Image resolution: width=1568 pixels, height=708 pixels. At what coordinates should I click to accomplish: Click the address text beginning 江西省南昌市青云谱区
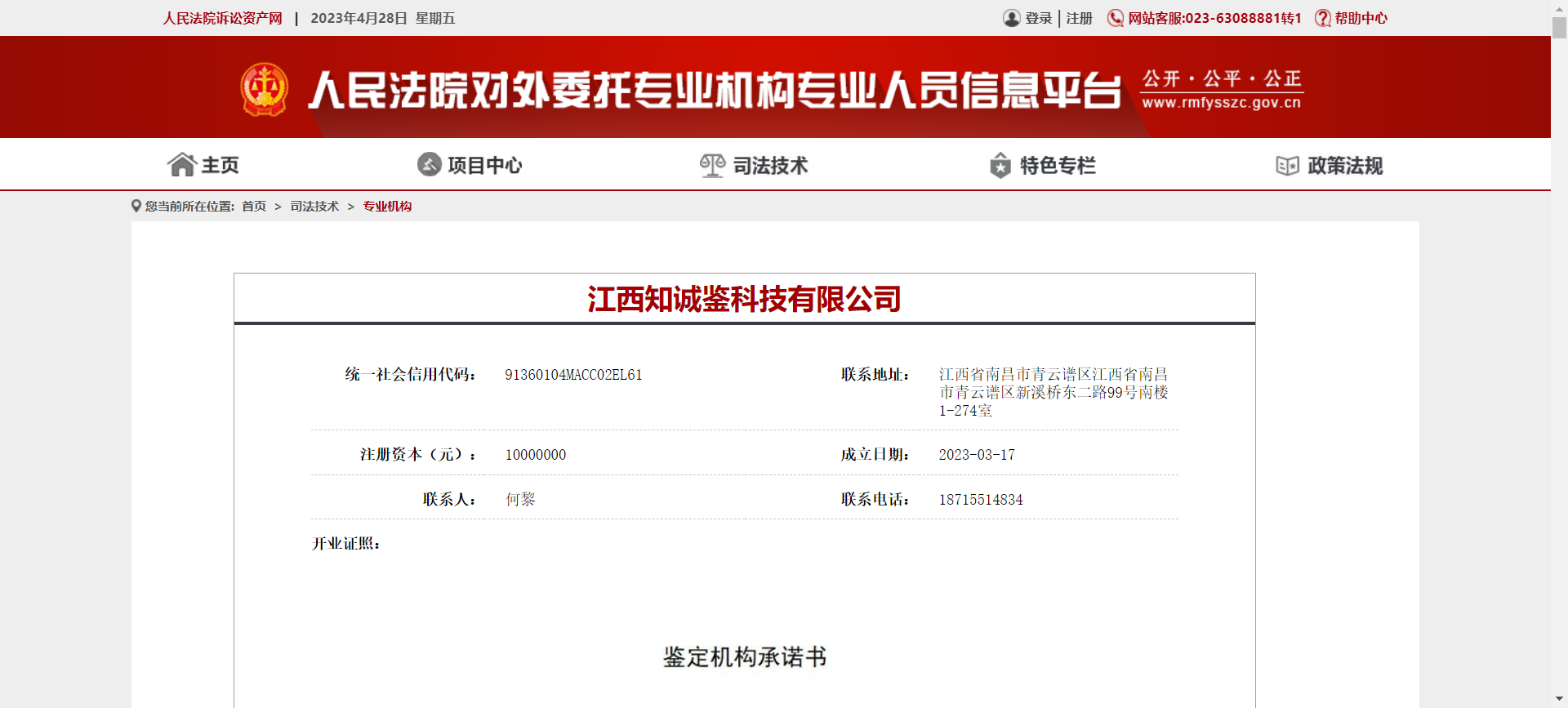click(1053, 393)
